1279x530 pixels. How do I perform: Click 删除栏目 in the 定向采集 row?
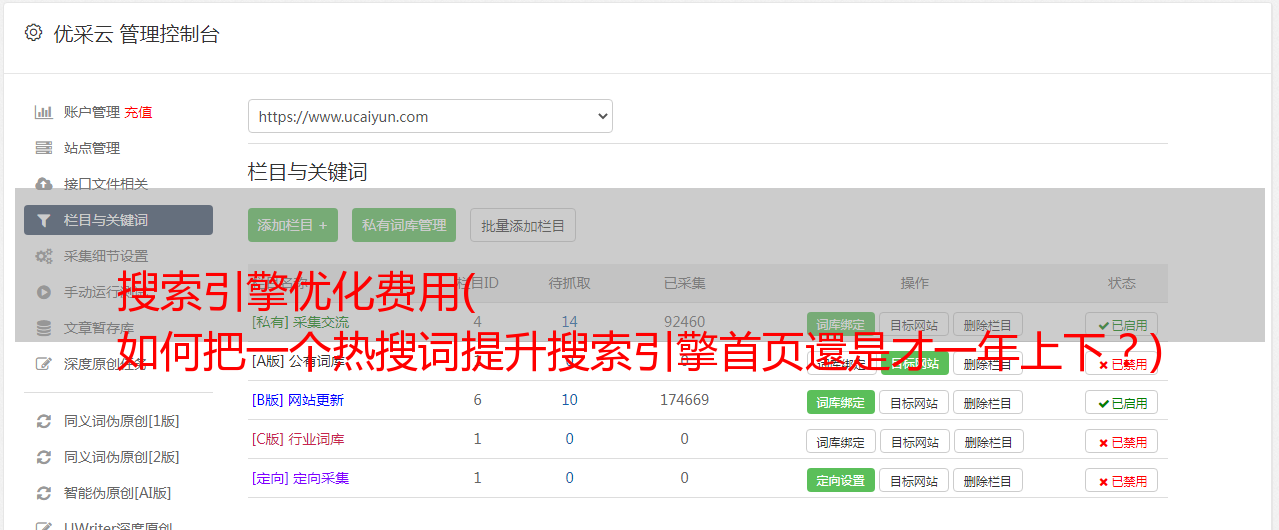tap(988, 480)
